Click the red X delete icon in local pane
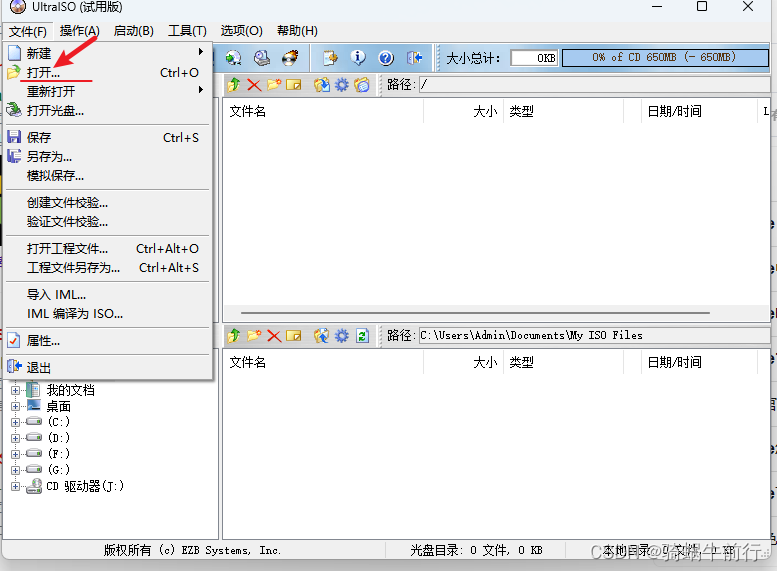777x571 pixels. click(x=274, y=336)
